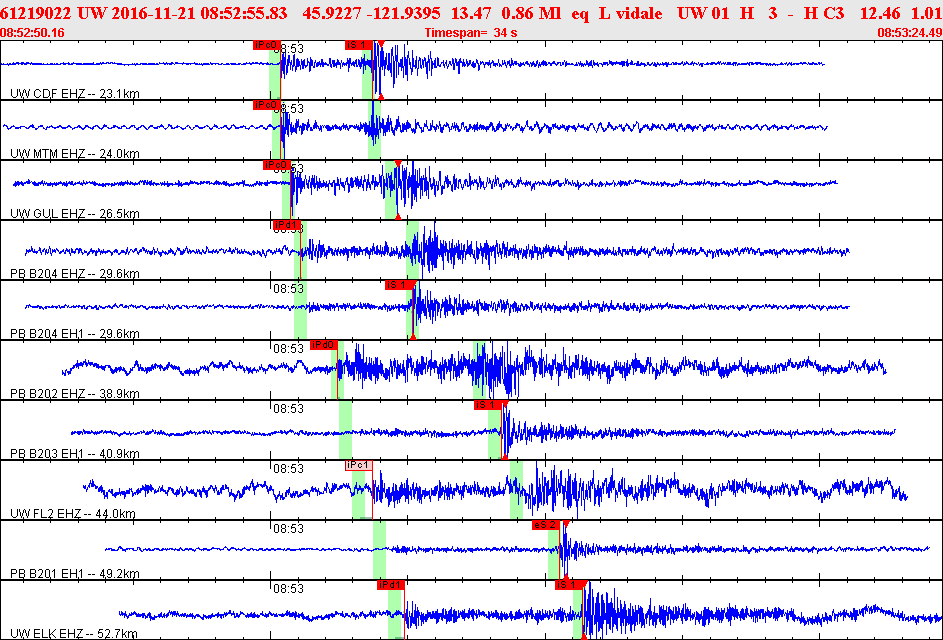Click the S pick flag on UW ELK trace
This screenshot has width=943, height=640.
pyautogui.click(x=568, y=585)
